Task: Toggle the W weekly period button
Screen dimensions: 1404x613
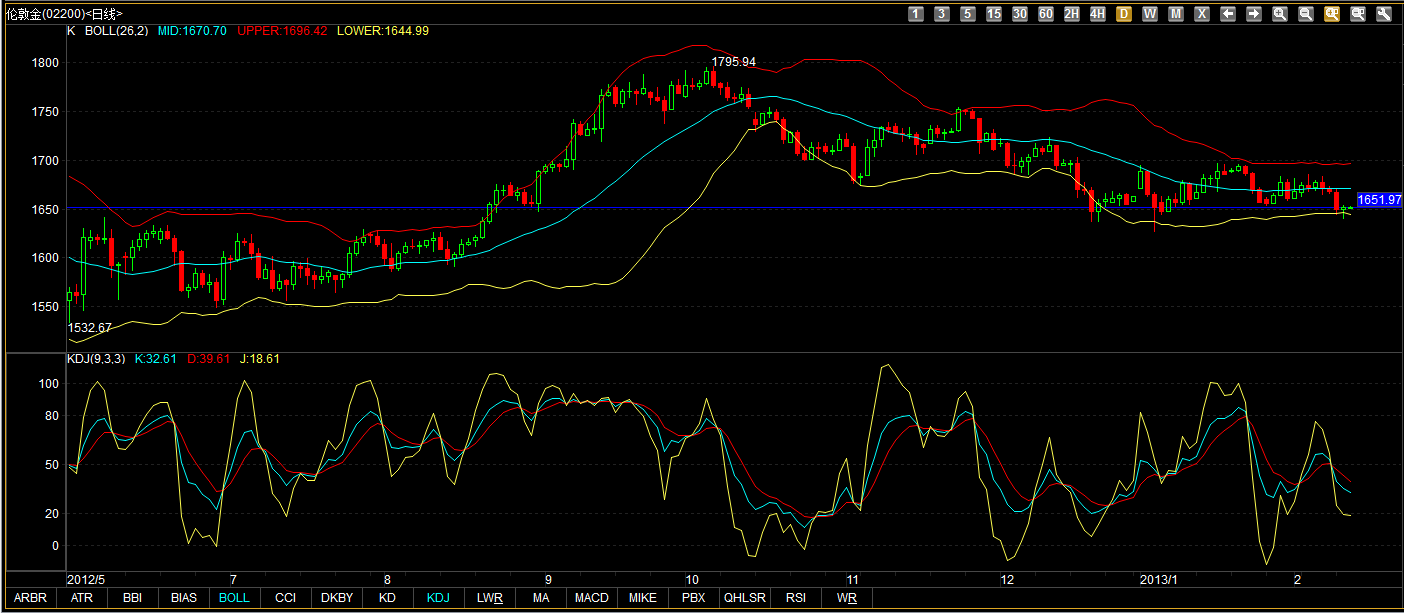Action: [1150, 14]
